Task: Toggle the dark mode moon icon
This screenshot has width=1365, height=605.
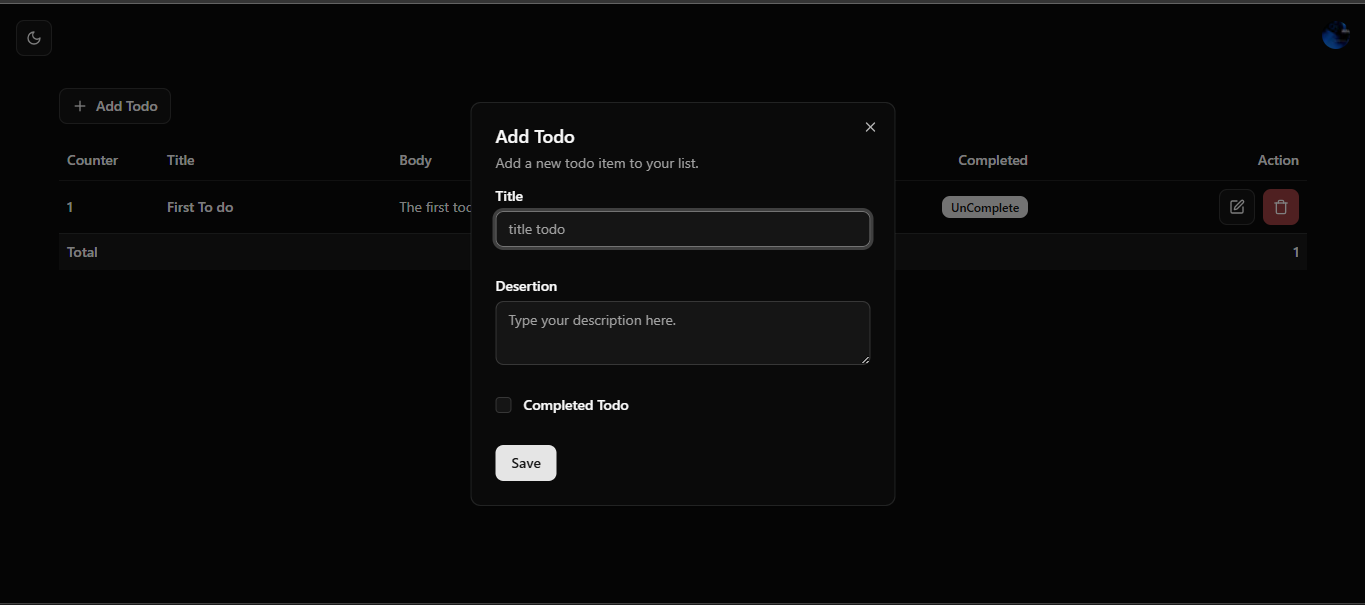Action: click(x=34, y=38)
